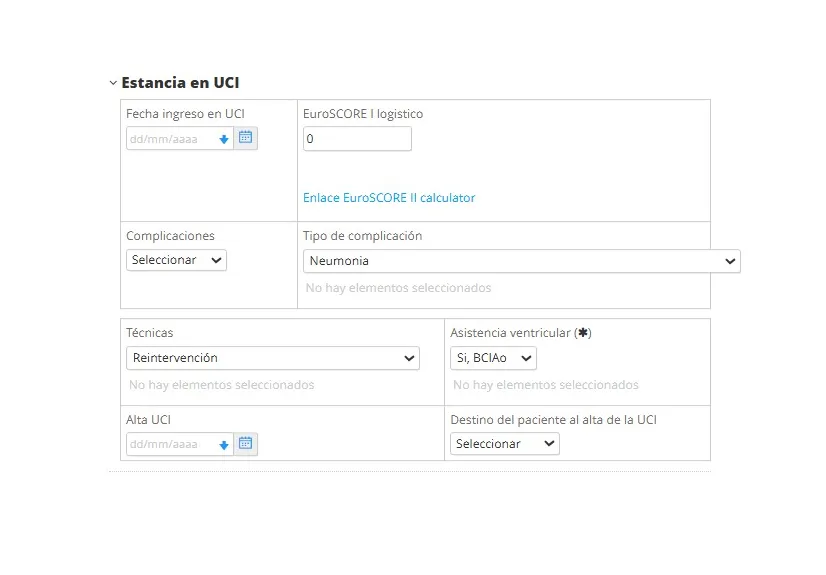The width and height of the screenshot is (826, 575).
Task: Open the Complicaciones dropdown
Action: (x=176, y=260)
